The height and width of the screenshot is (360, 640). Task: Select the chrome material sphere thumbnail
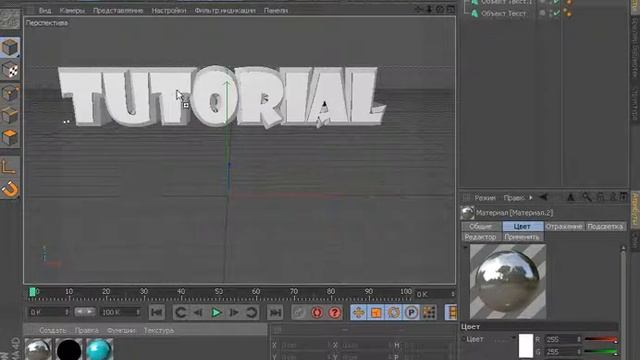[38, 349]
